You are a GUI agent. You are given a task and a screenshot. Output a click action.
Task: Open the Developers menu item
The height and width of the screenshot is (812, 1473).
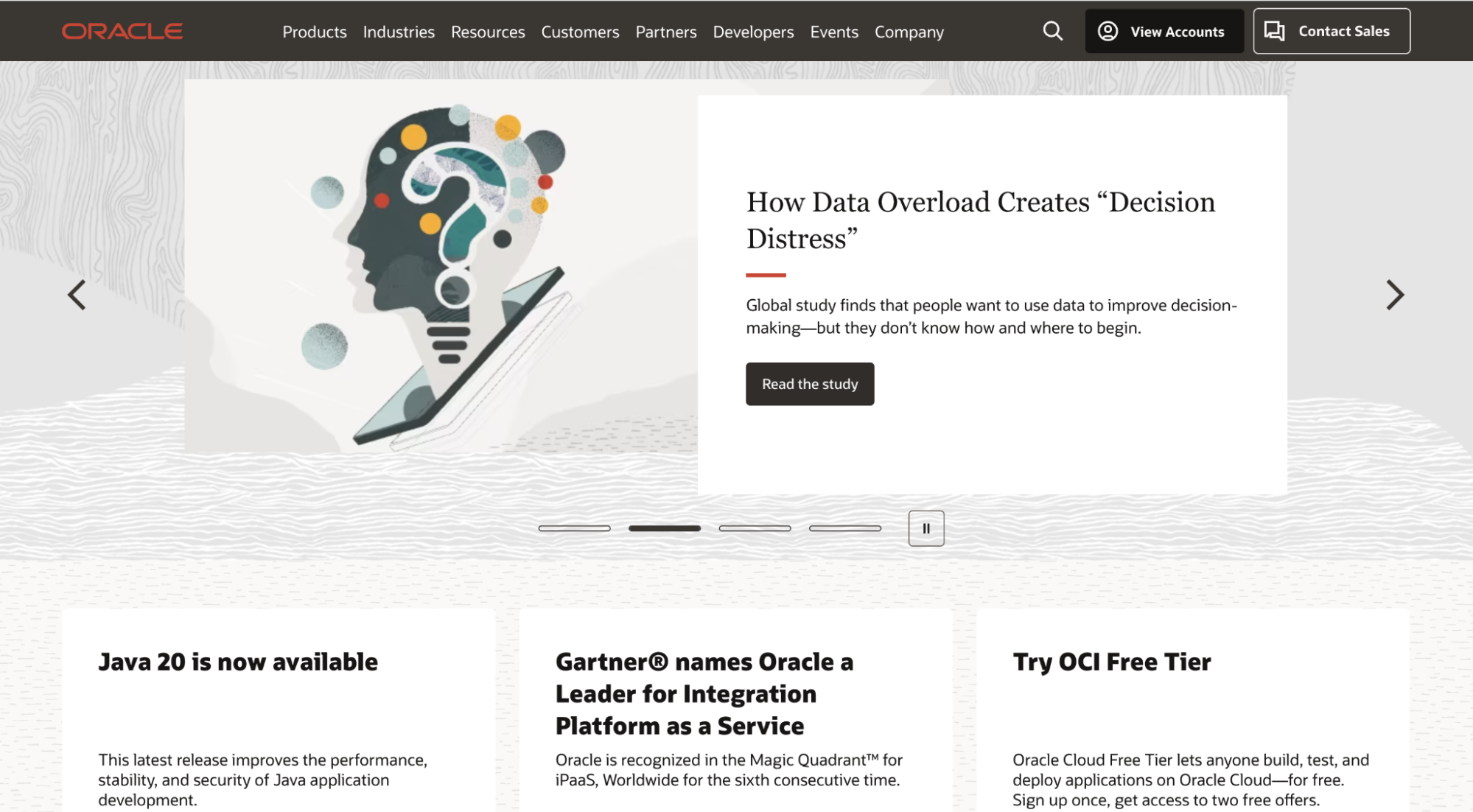tap(753, 30)
